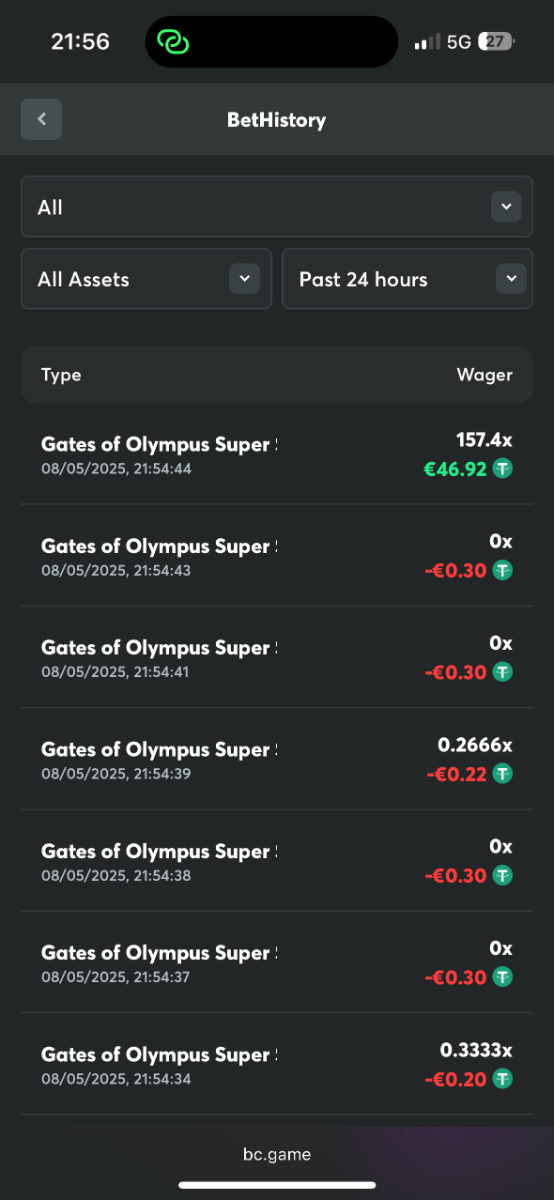
Task: Open the 0.3333x bet at 21:54:34
Action: (277, 1064)
